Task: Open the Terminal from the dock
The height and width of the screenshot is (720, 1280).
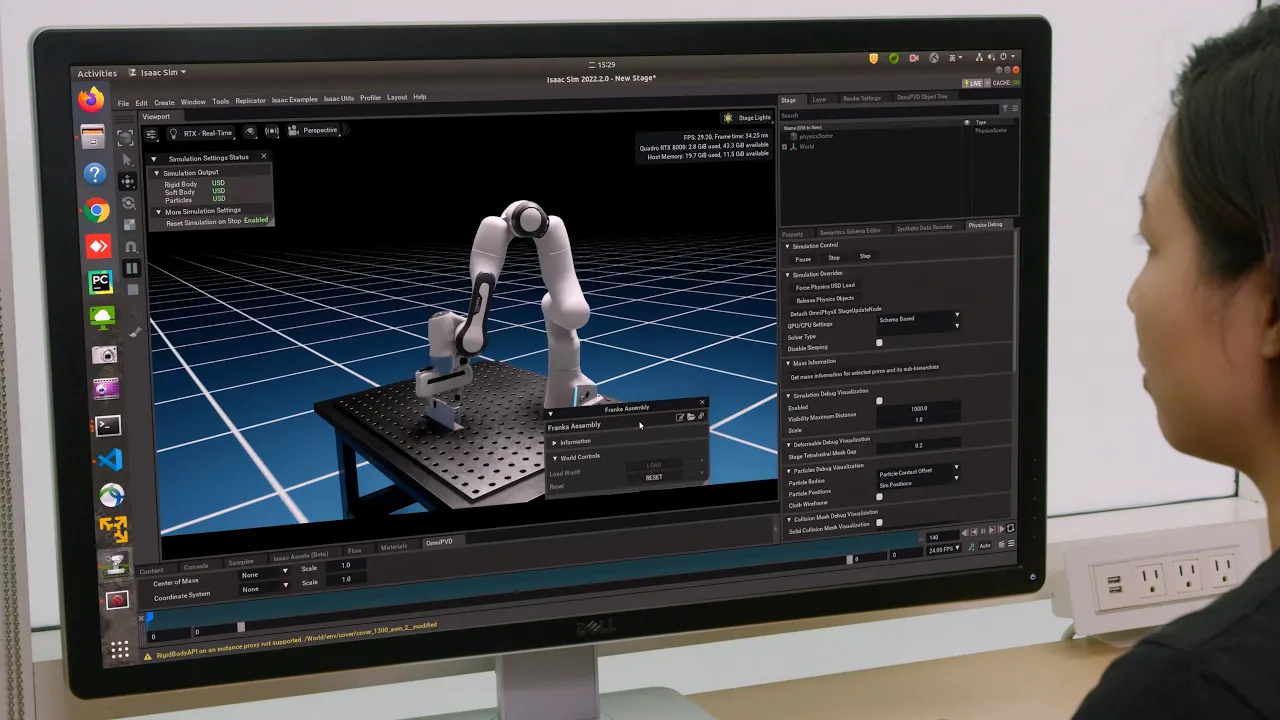Action: tap(108, 426)
